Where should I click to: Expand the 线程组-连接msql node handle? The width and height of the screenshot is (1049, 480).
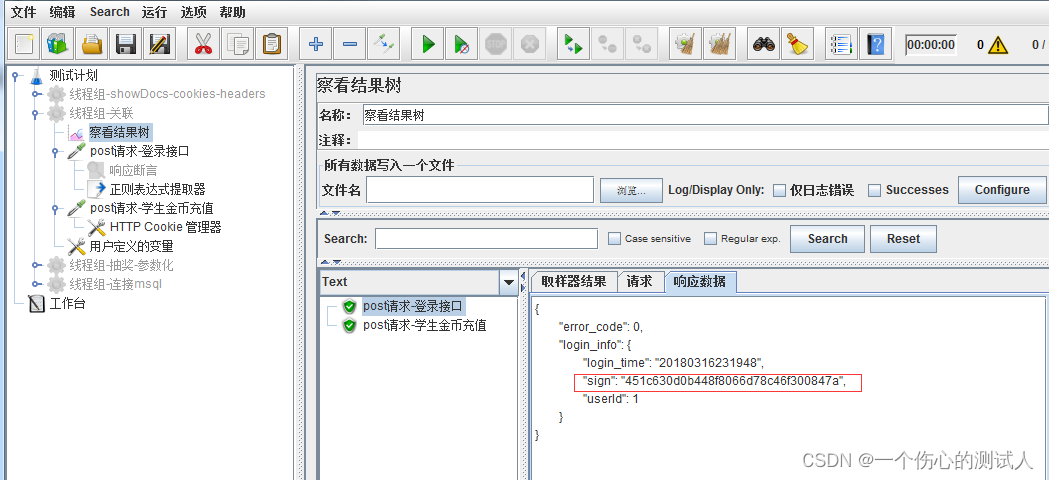tap(35, 285)
